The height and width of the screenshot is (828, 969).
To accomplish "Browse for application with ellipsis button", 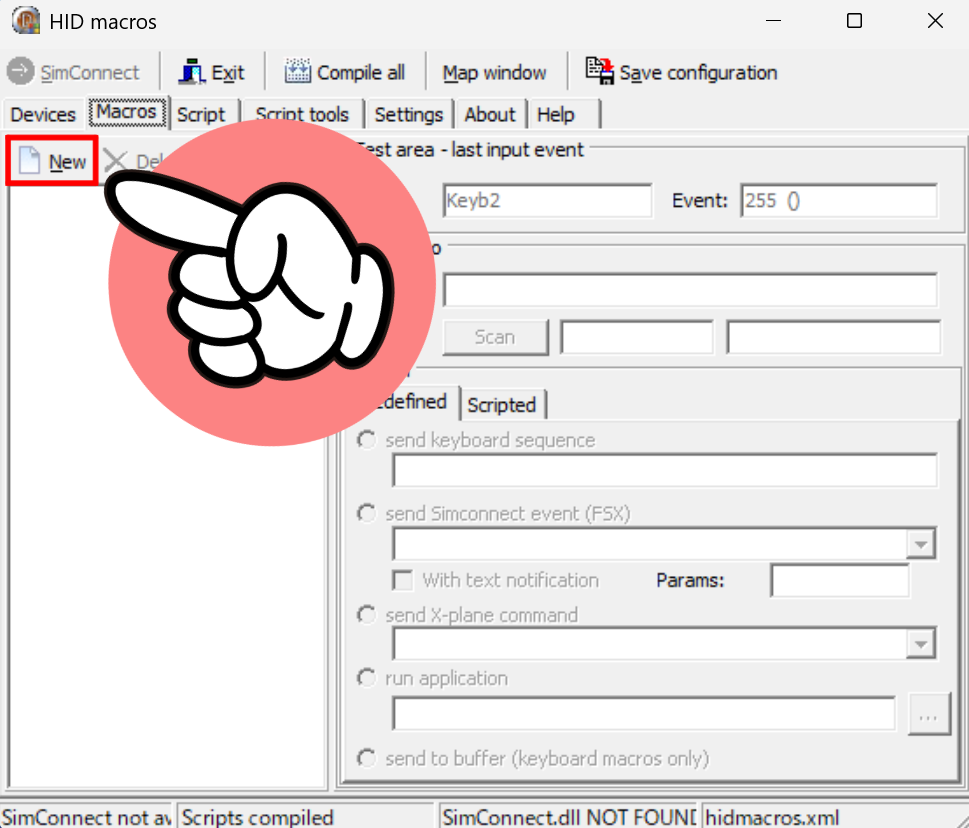I will (926, 716).
